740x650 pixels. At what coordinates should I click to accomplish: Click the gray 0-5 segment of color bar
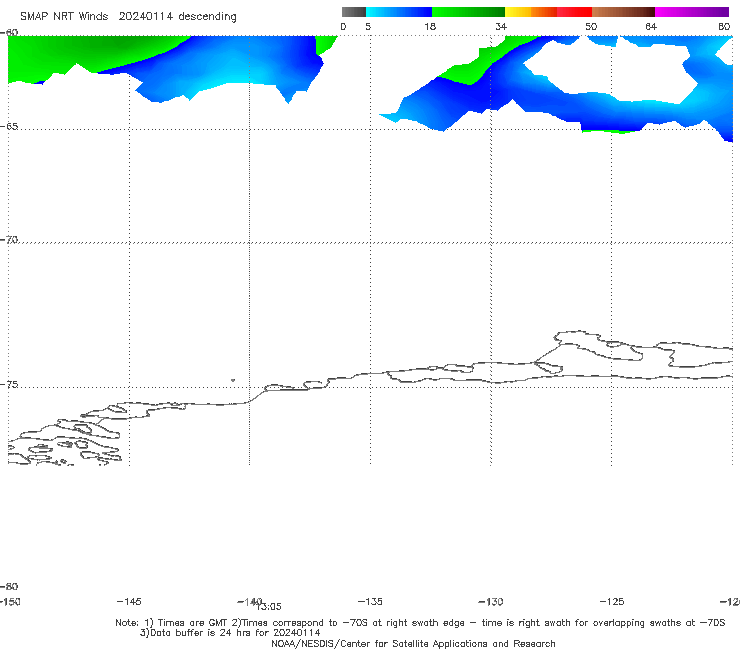[354, 12]
